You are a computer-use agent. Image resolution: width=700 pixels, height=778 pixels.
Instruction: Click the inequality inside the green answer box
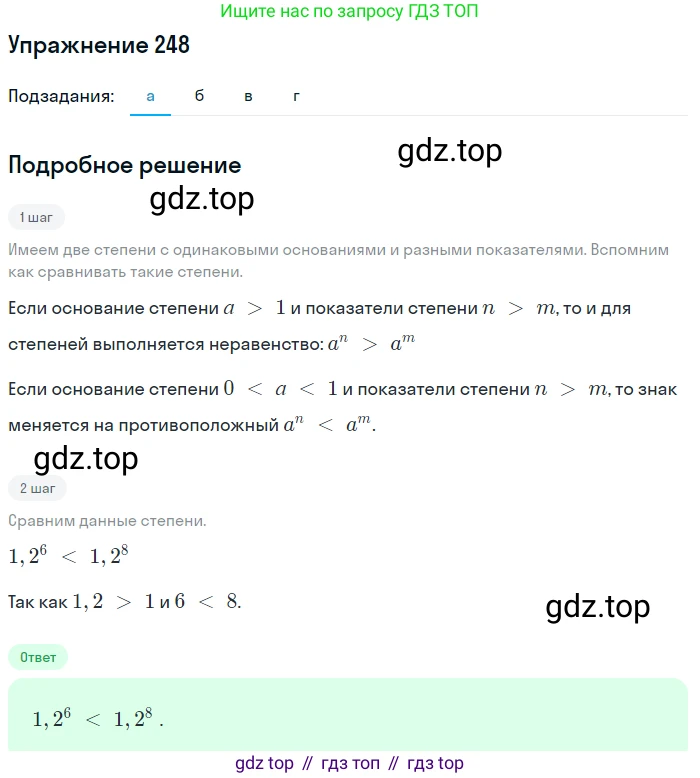point(97,719)
